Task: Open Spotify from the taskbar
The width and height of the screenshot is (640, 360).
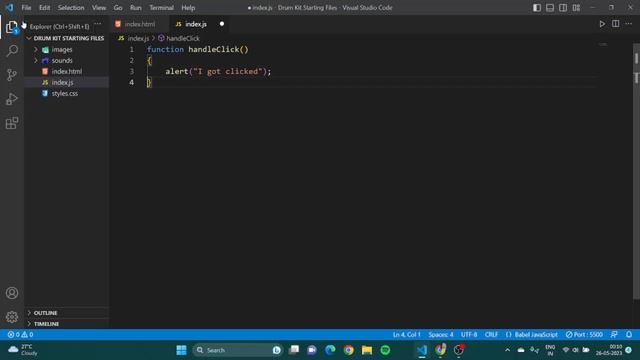Action: tap(385, 350)
